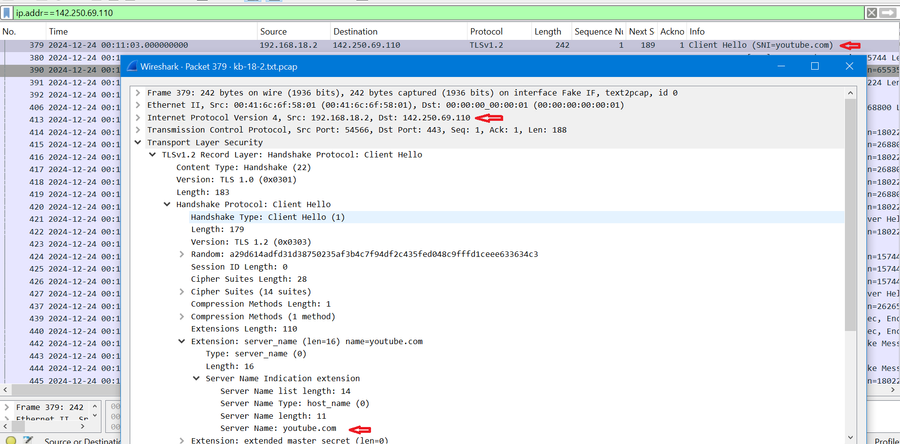Expand the Ethernet II tree node
Viewport: 900px width, 444px height.
point(138,105)
